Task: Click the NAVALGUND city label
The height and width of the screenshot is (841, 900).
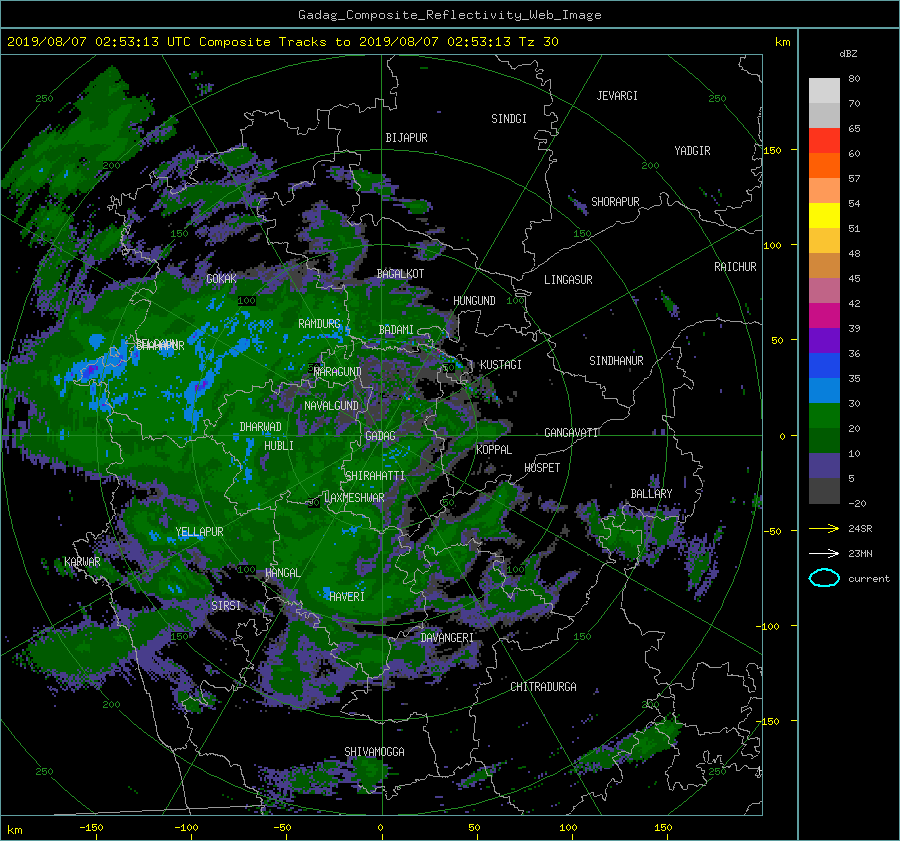Action: pos(331,406)
